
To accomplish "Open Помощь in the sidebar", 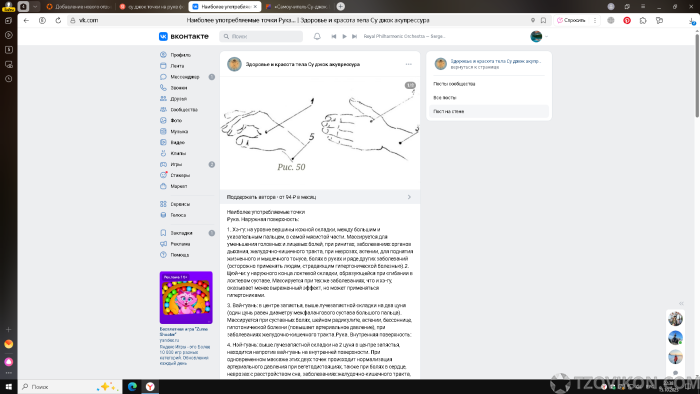I will coord(179,255).
